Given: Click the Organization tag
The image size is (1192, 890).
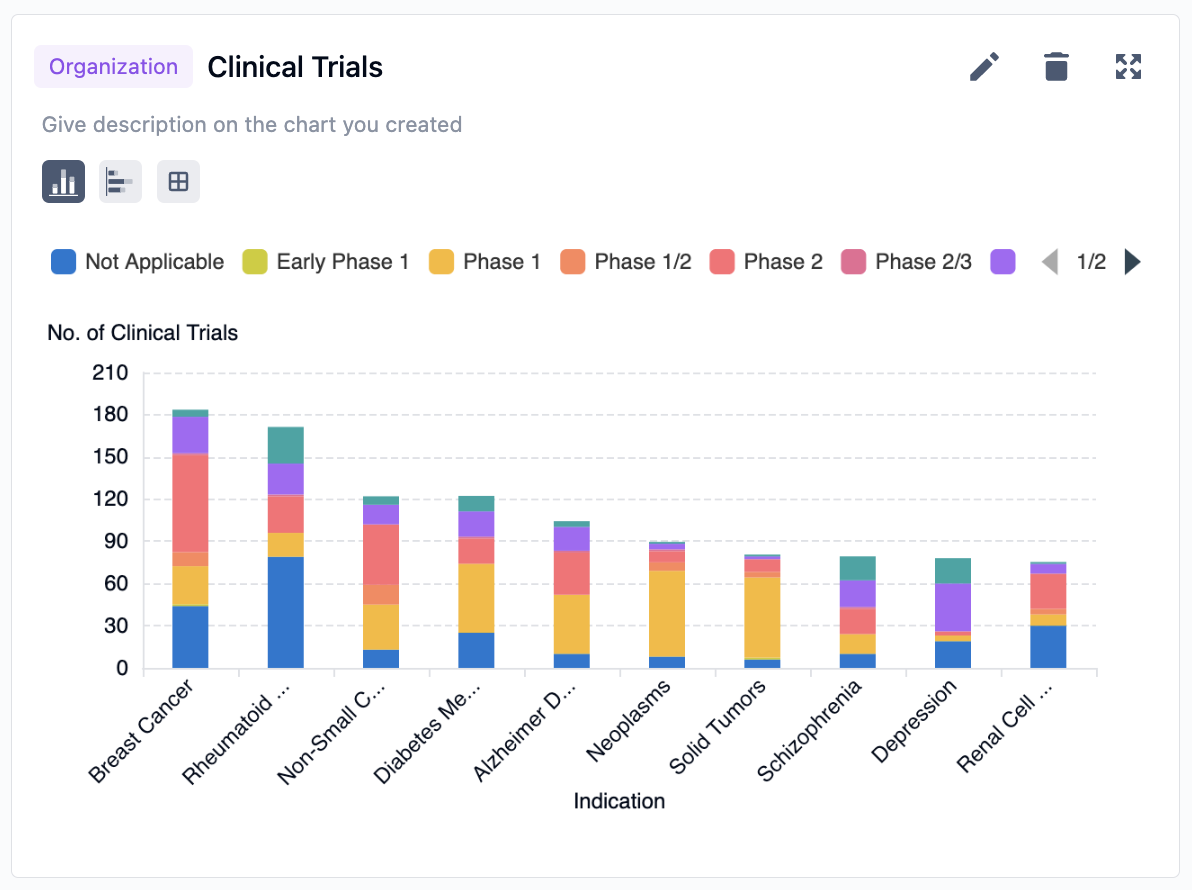Looking at the screenshot, I should click(113, 67).
